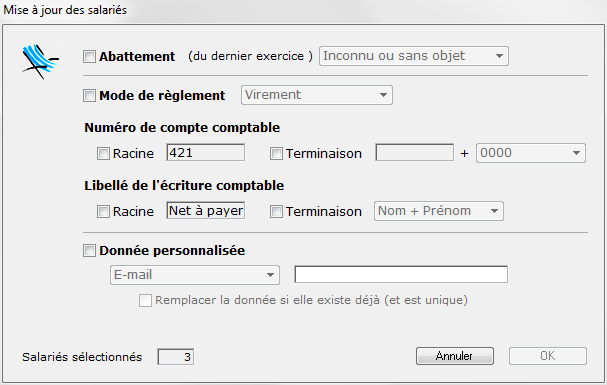Enable the Abattement checkbox

point(89,56)
